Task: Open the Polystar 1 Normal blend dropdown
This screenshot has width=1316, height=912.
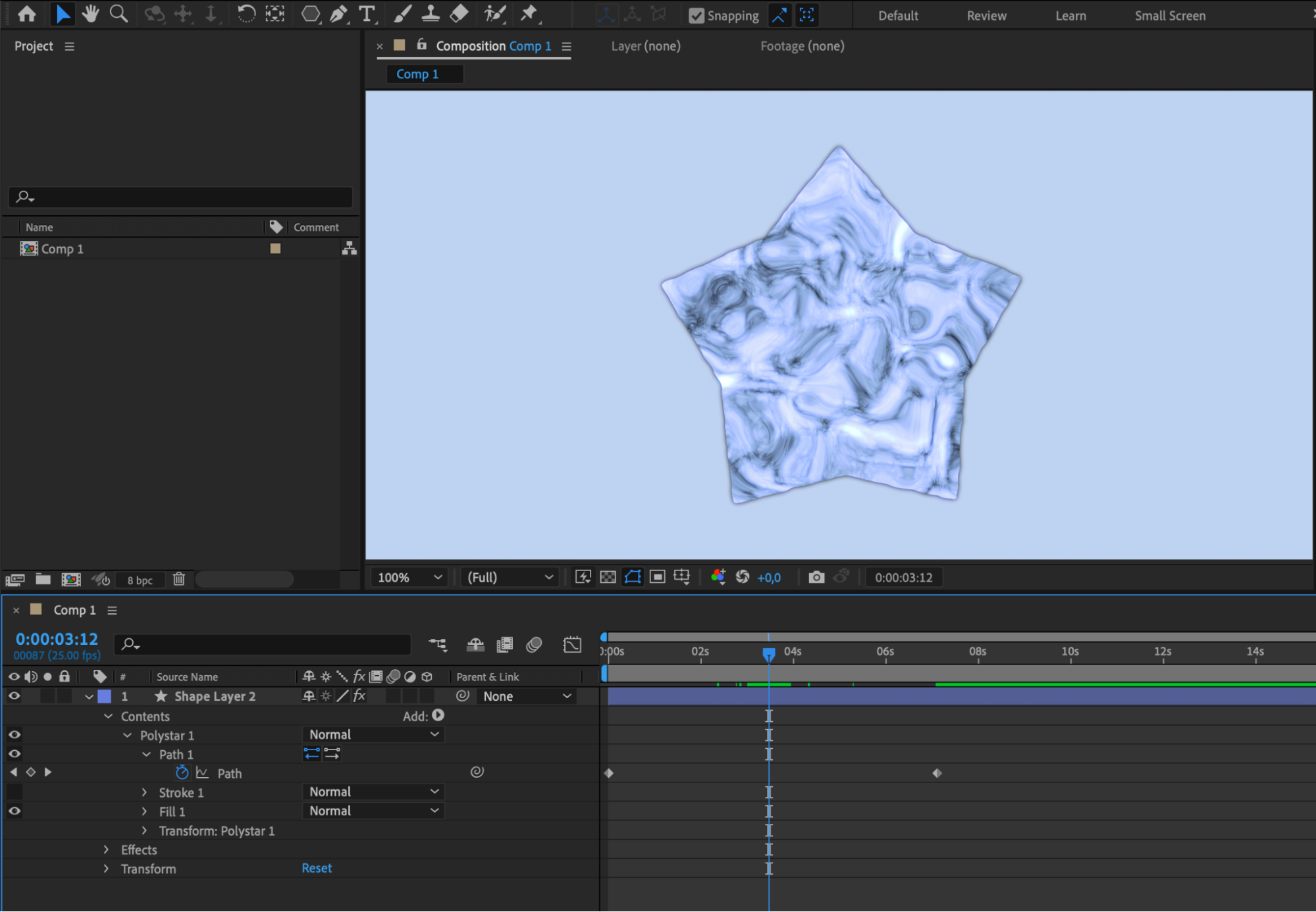Action: (x=373, y=734)
